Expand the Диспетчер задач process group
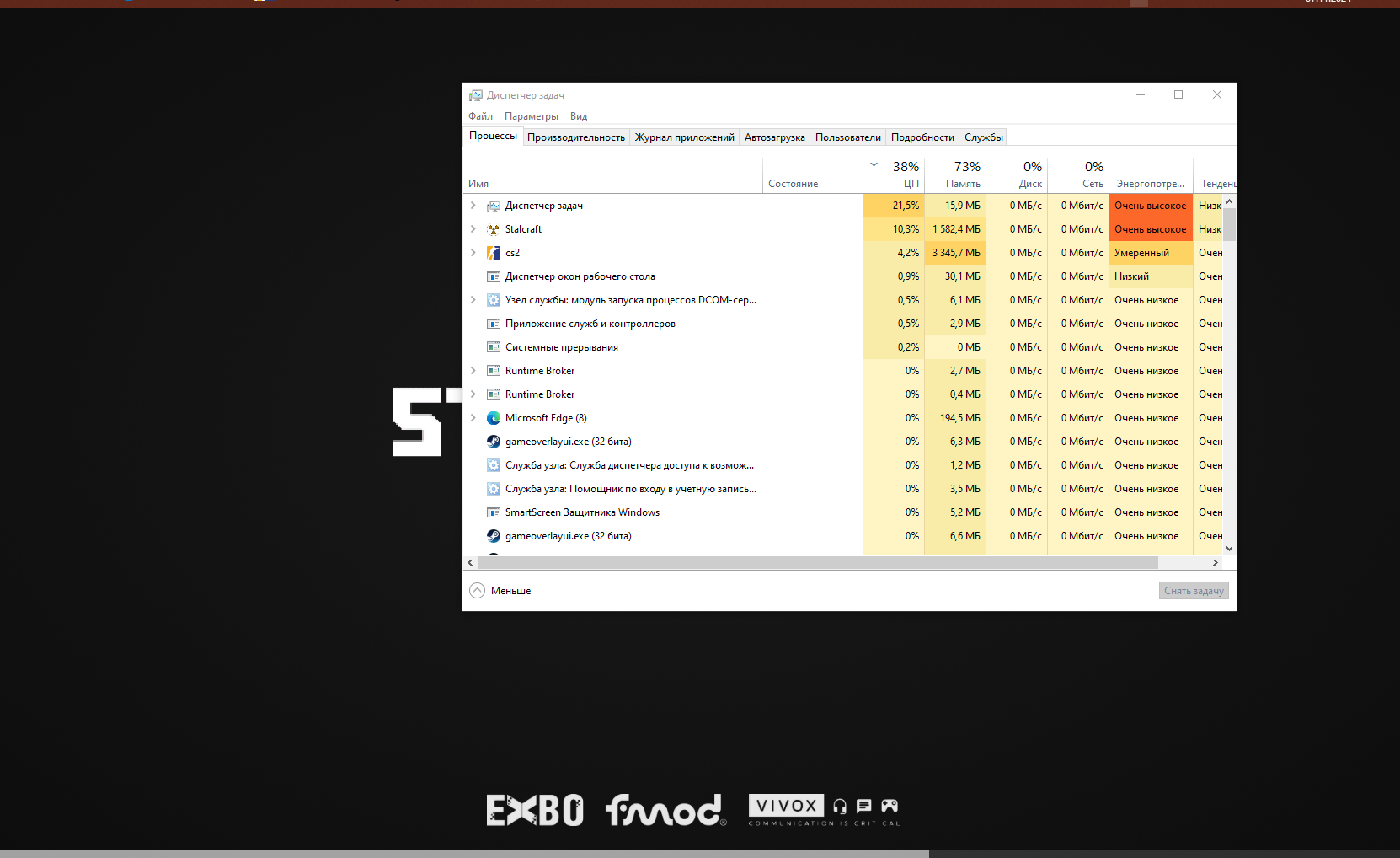The width and height of the screenshot is (1400, 858). tap(473, 206)
